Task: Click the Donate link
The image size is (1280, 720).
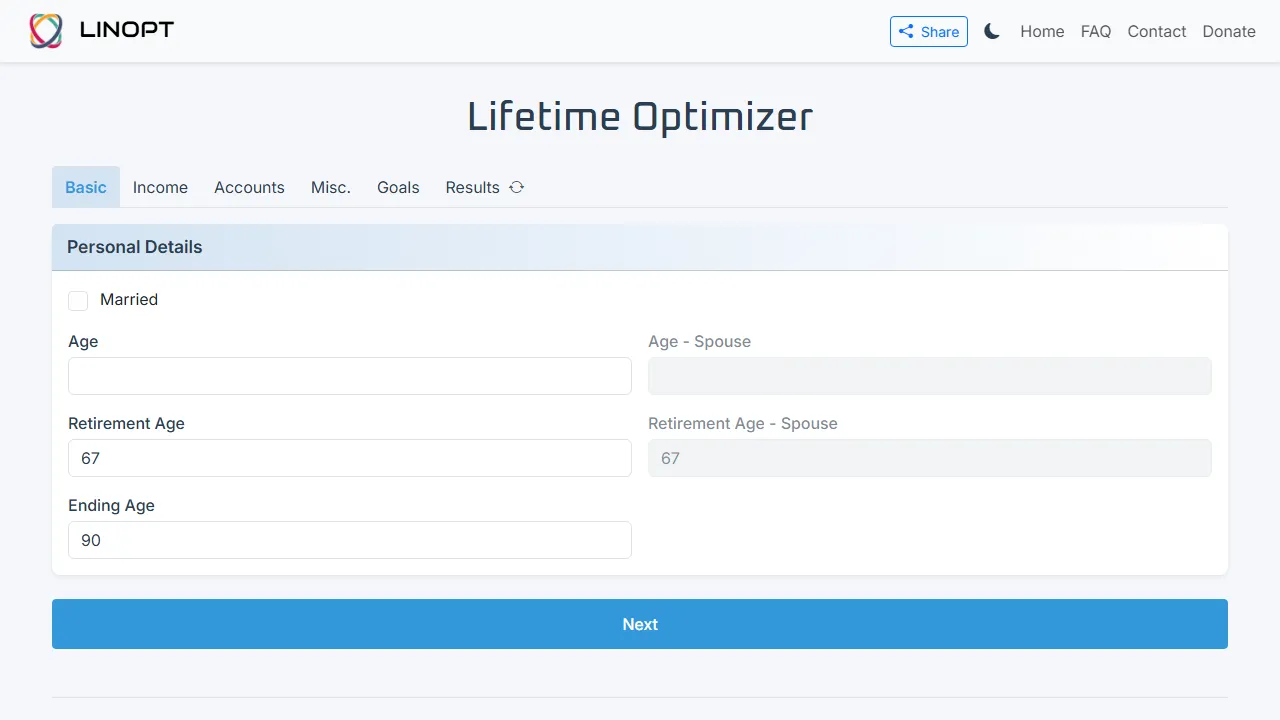Action: pyautogui.click(x=1229, y=31)
